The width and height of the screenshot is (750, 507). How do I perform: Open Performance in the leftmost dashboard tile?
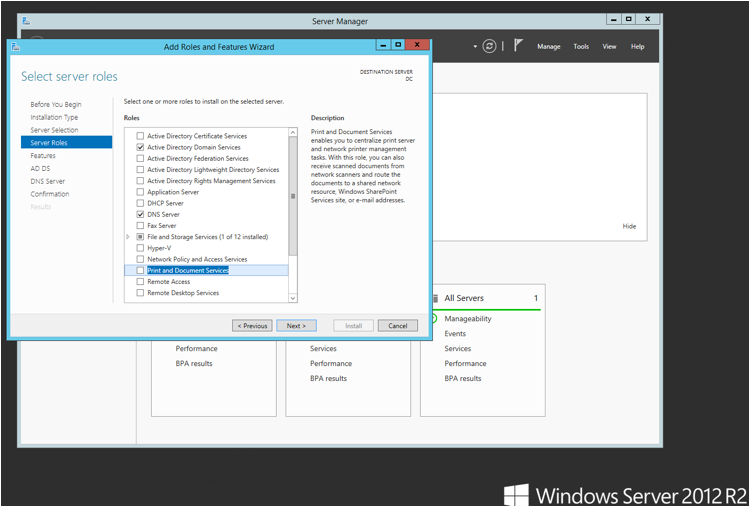click(197, 349)
